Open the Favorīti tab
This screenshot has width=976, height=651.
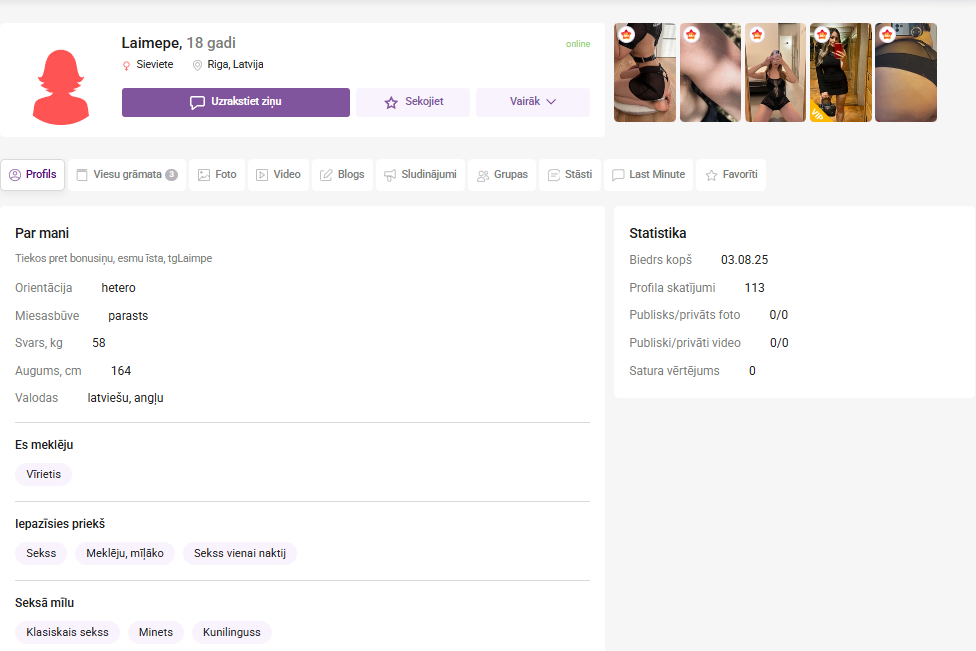[731, 174]
